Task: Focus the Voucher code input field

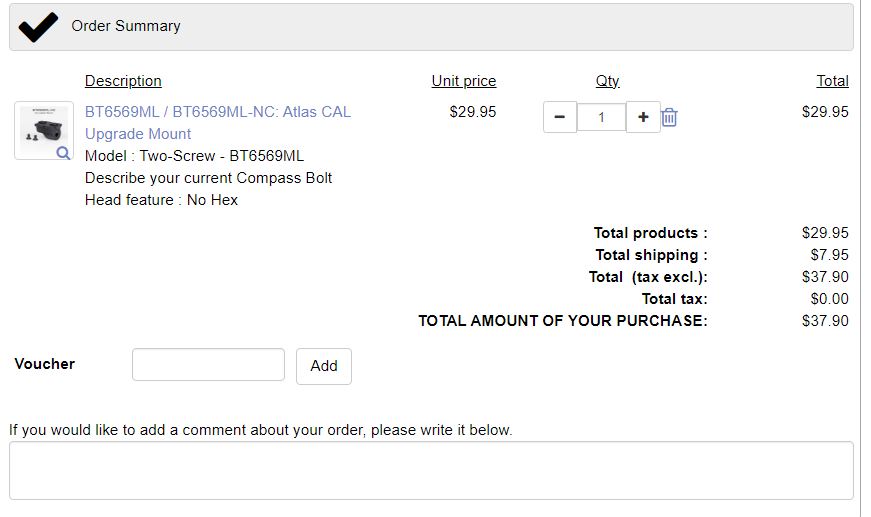Action: [x=208, y=365]
